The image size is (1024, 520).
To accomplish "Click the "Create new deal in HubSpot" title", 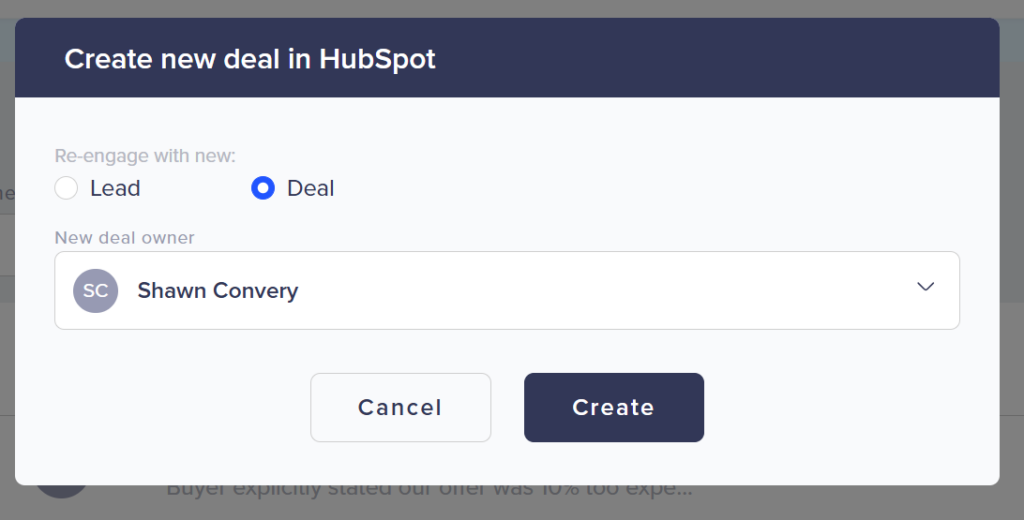I will coord(250,59).
